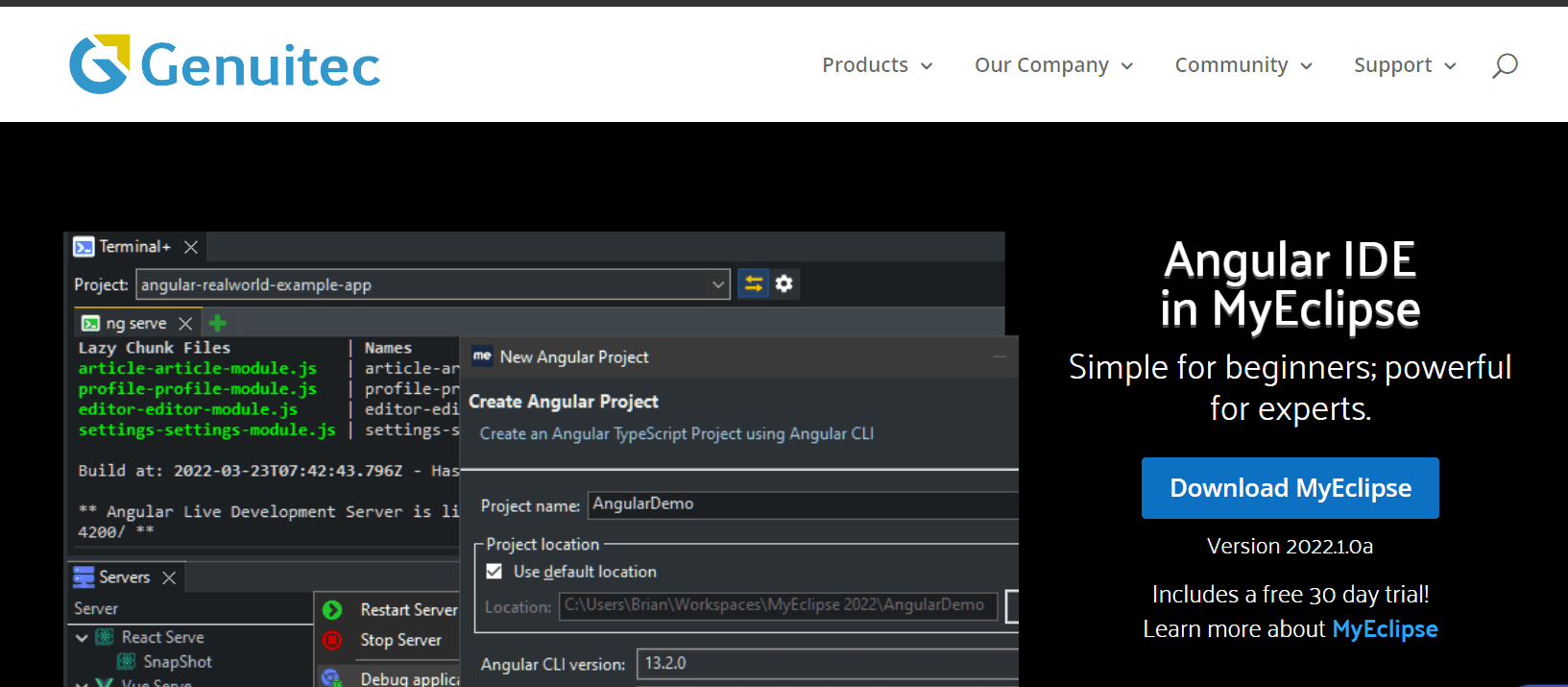Close the ng serve terminal tab

[185, 323]
